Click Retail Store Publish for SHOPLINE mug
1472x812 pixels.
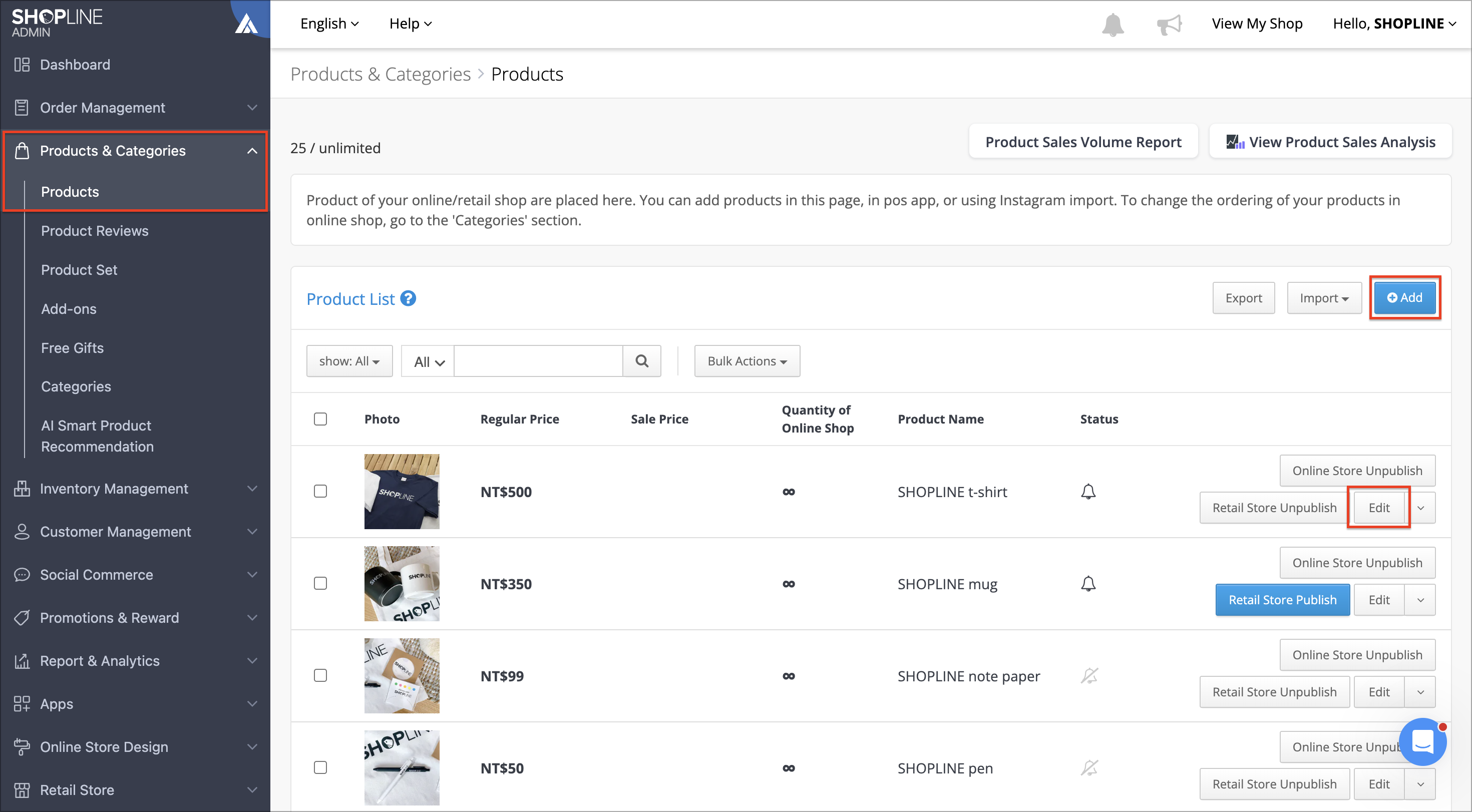click(x=1282, y=600)
